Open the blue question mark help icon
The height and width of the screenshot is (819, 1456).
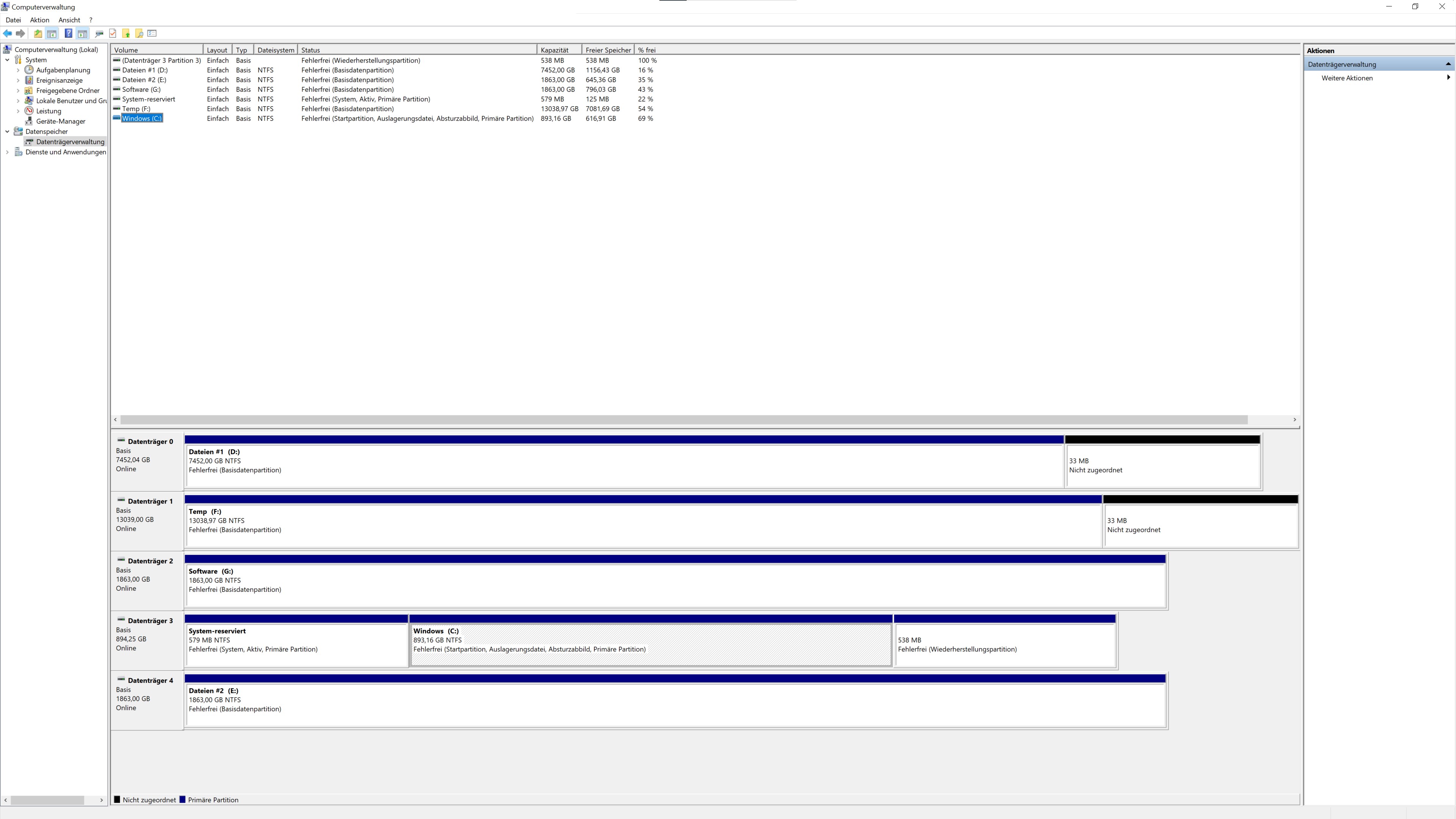(68, 33)
